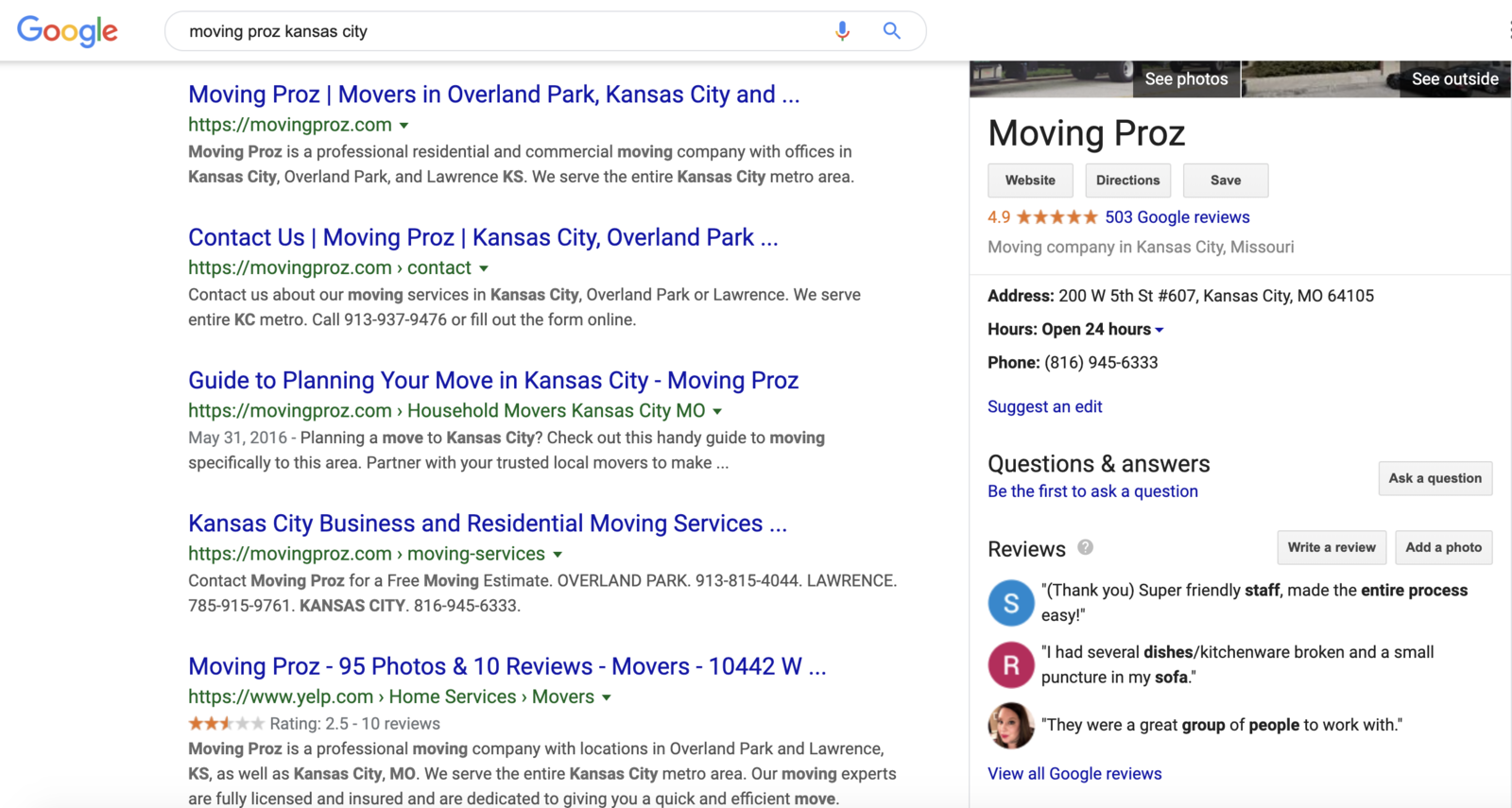Click the Google logo

(67, 31)
